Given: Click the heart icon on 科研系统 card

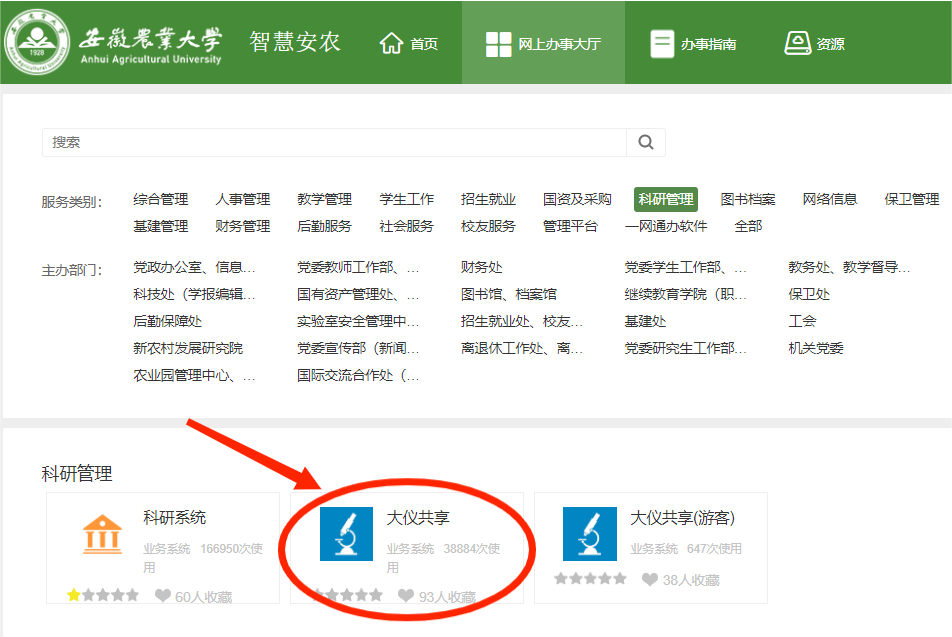Looking at the screenshot, I should pyautogui.click(x=163, y=595).
